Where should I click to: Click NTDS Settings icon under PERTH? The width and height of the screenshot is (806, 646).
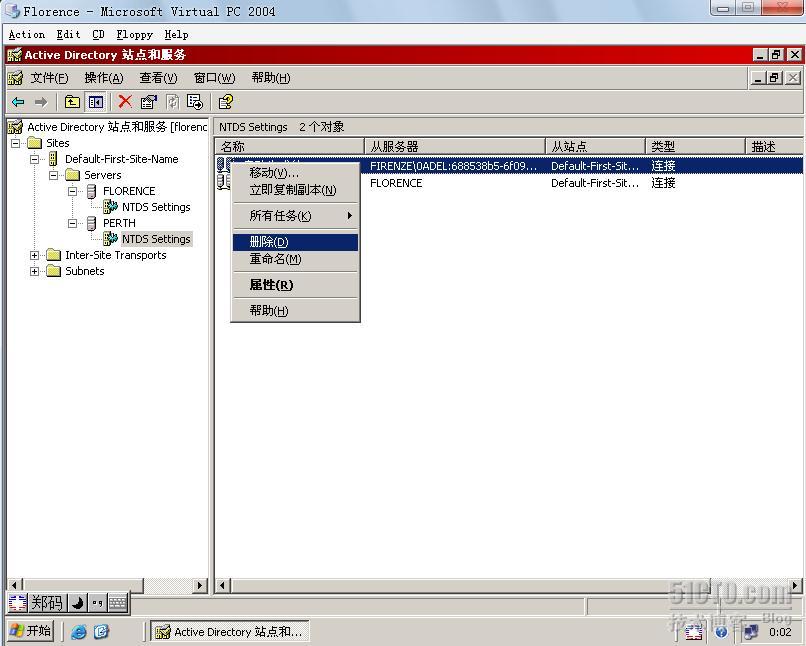110,238
